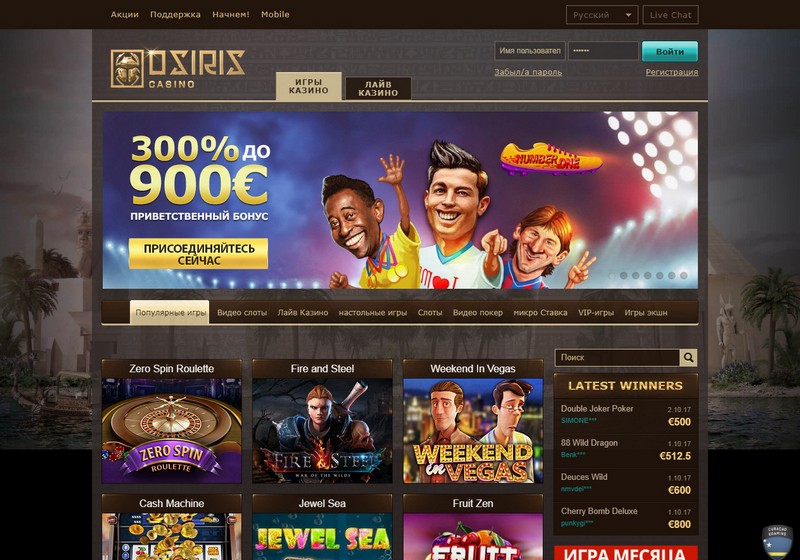
Task: Click the Присоединяйтесь сейчас banner button
Action: click(198, 254)
